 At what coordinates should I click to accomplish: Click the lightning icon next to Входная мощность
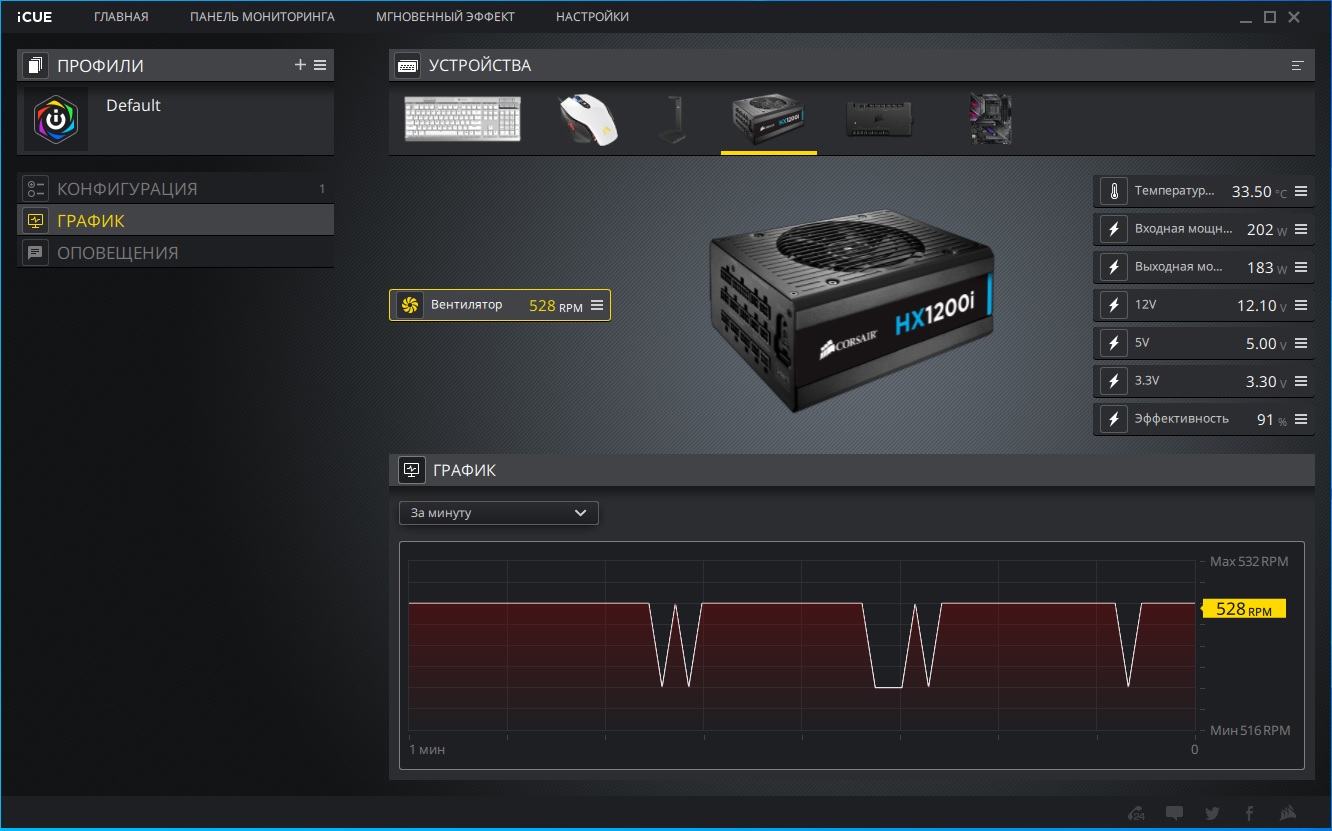(1112, 229)
